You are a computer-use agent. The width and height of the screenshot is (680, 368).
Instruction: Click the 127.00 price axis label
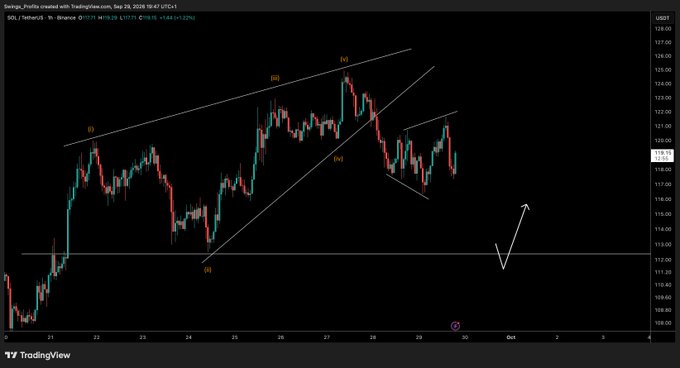pos(663,42)
